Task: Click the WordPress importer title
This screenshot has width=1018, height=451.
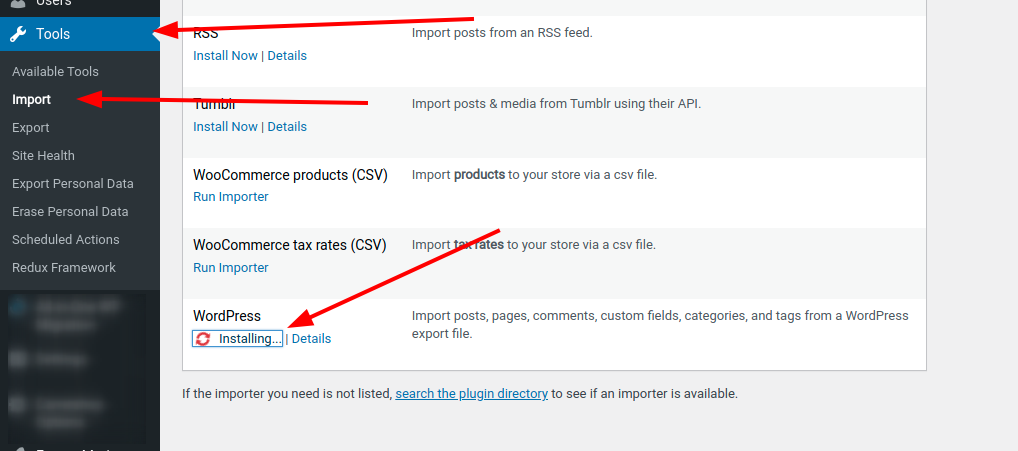Action: (227, 316)
